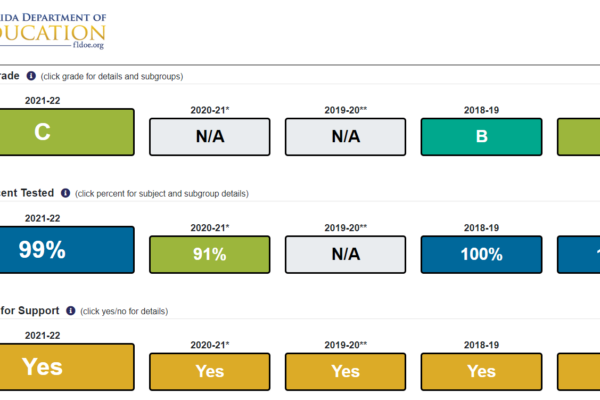Click the 2020-21 N/A grade box

point(209,137)
